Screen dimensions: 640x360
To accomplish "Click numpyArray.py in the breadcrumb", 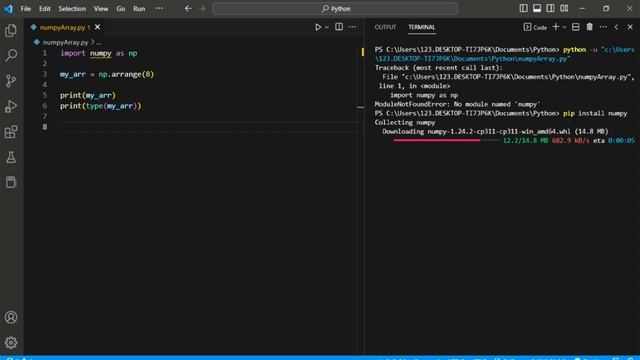I will coord(65,42).
